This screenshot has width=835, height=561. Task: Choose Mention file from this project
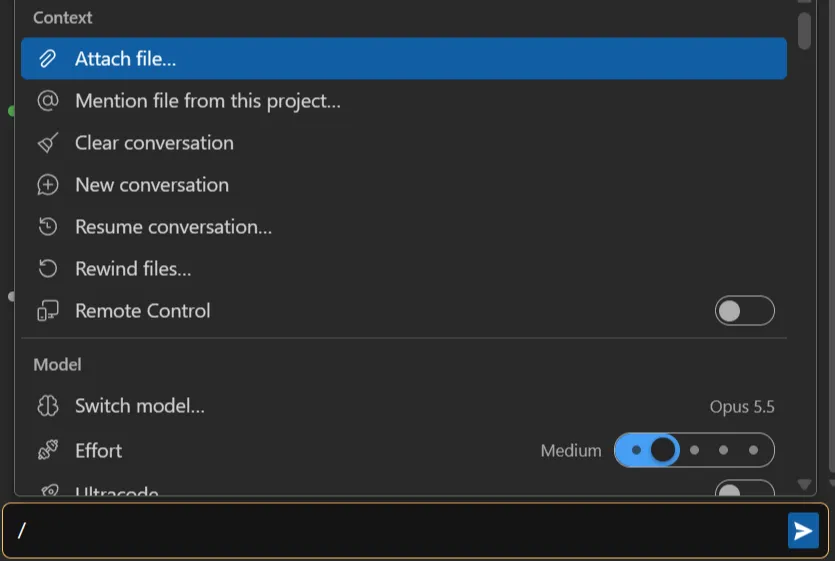click(404, 101)
